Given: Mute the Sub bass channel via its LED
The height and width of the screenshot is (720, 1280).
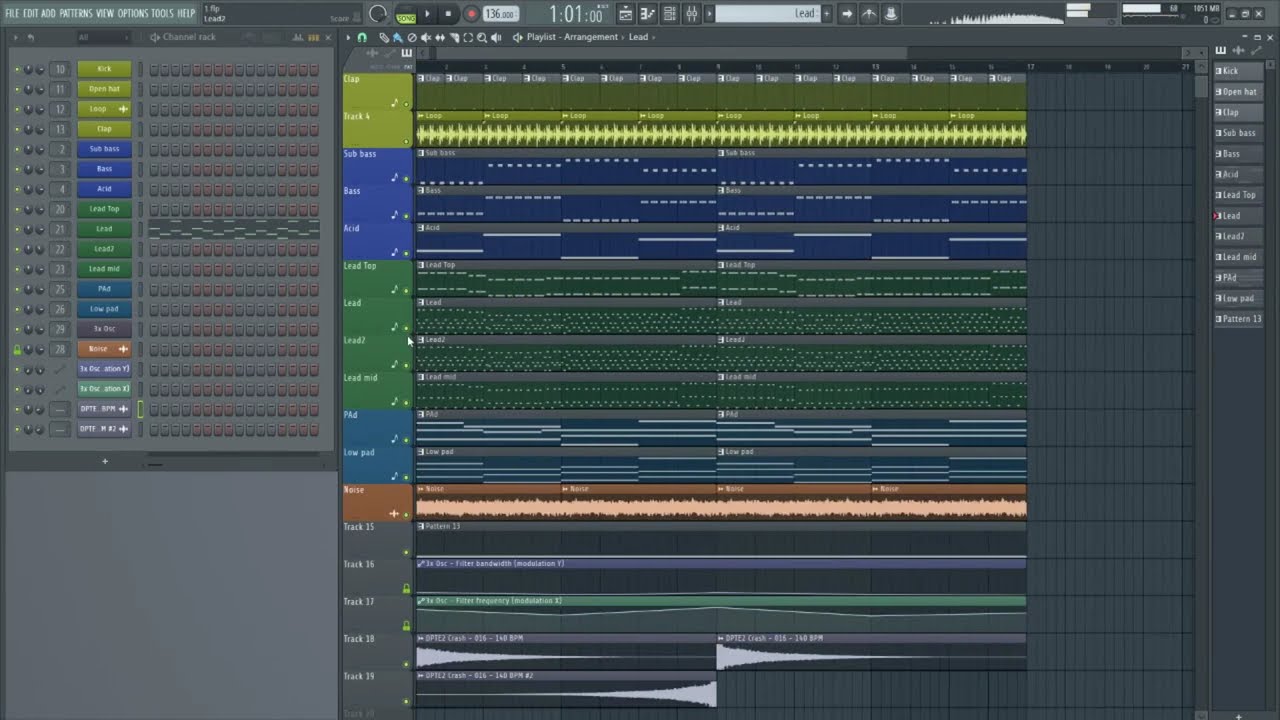Looking at the screenshot, I should [x=17, y=149].
